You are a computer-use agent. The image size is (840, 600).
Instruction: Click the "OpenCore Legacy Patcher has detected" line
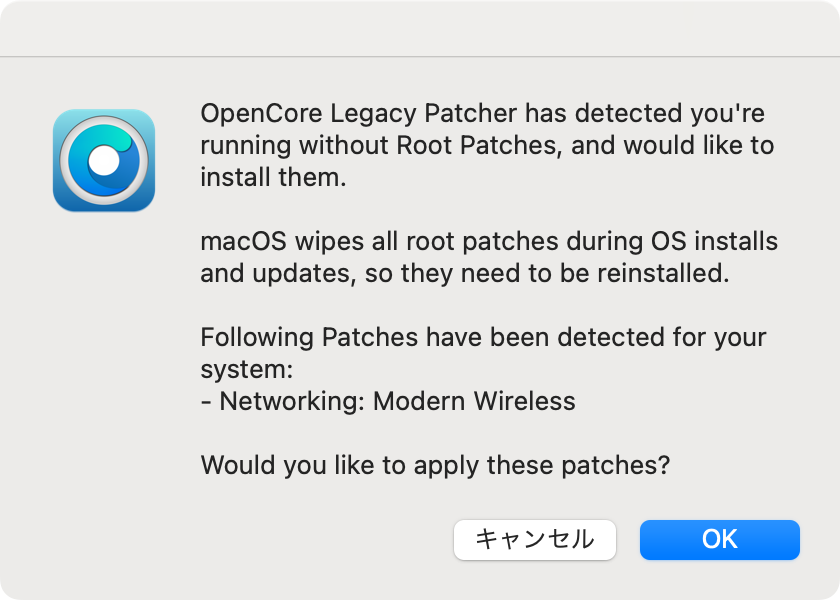point(483,114)
